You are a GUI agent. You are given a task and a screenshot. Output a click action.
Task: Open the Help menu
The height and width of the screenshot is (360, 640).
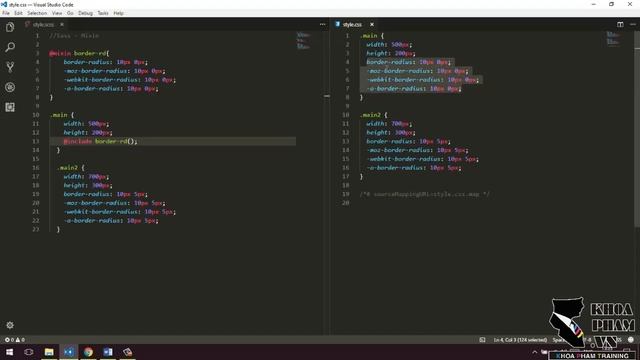[x=118, y=13]
